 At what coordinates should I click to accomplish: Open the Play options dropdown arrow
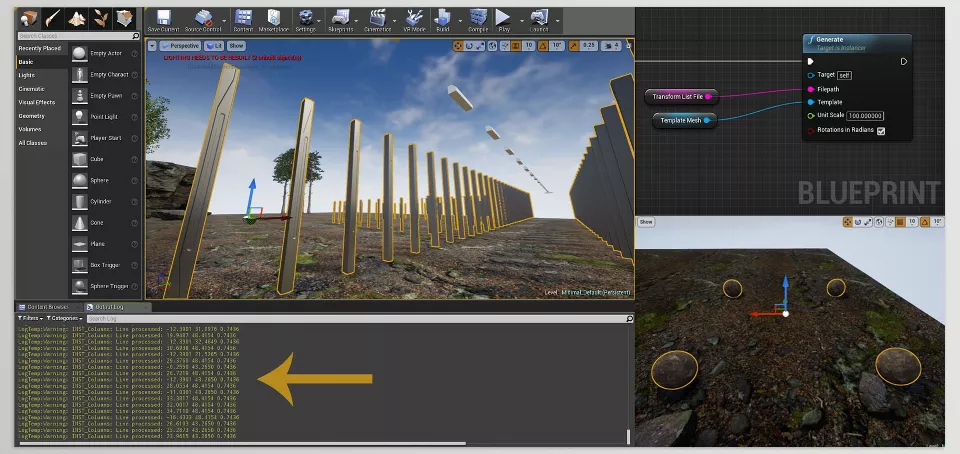click(521, 20)
